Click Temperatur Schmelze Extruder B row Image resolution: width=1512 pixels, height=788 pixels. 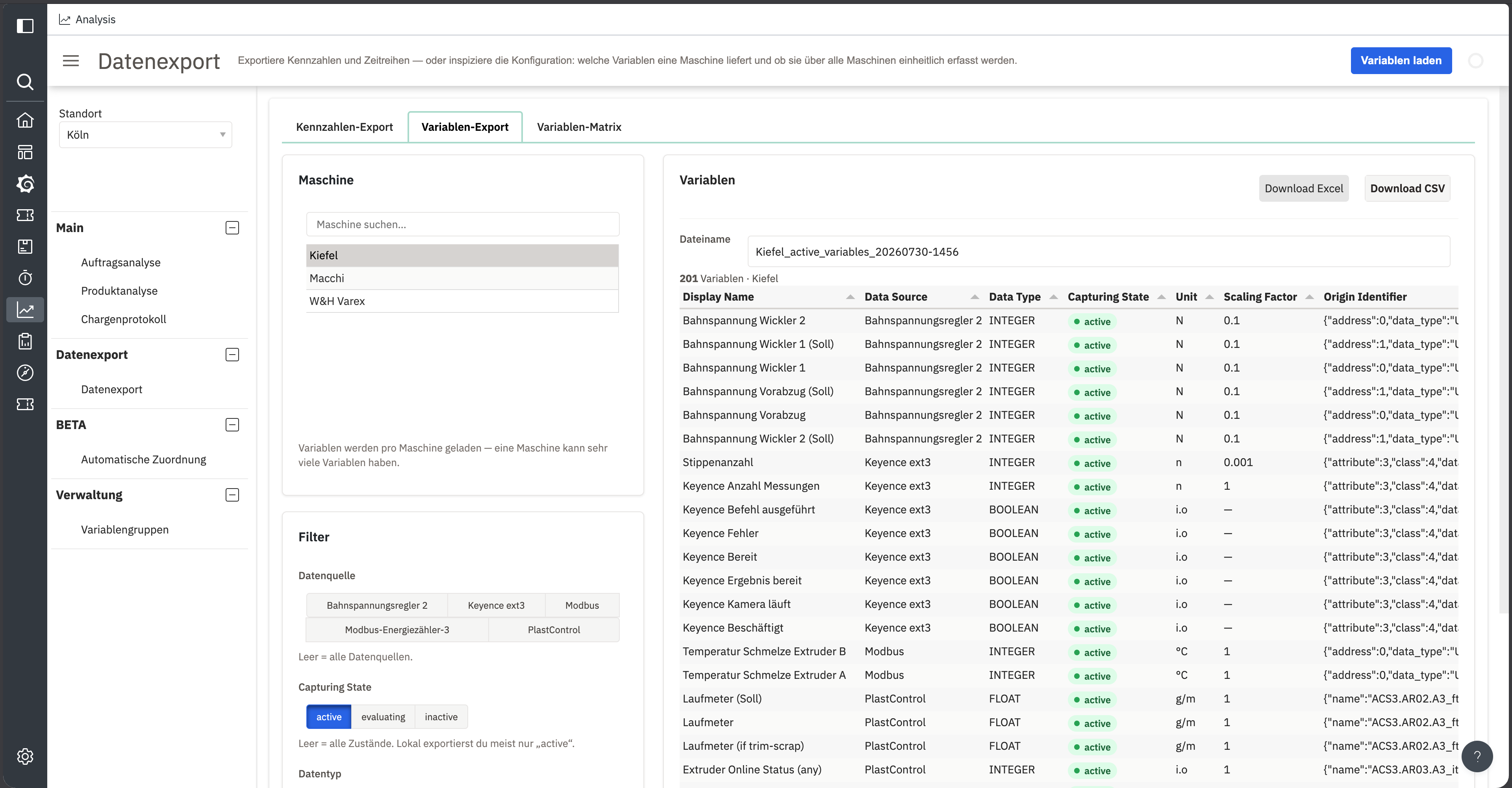1069,652
